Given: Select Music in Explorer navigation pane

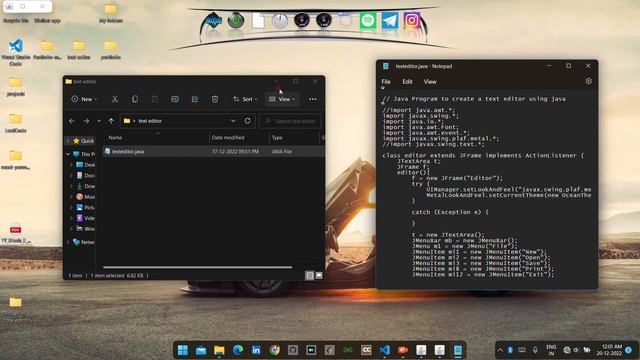Looking at the screenshot, I should tap(86, 197).
